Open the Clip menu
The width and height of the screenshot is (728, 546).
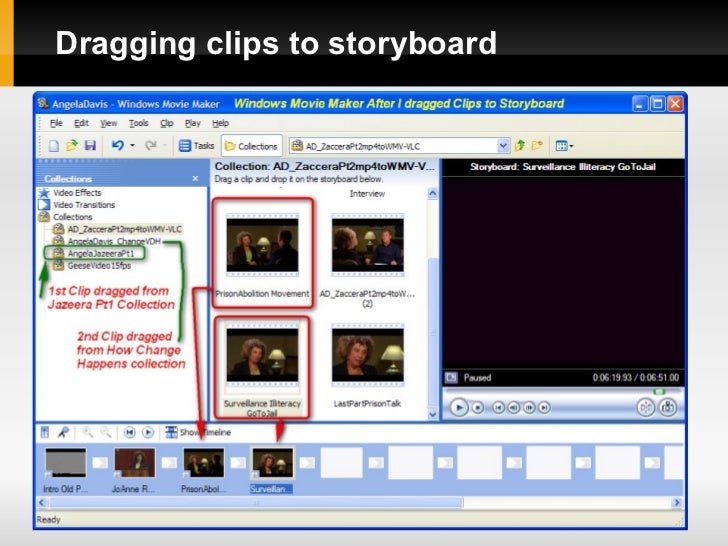(167, 123)
